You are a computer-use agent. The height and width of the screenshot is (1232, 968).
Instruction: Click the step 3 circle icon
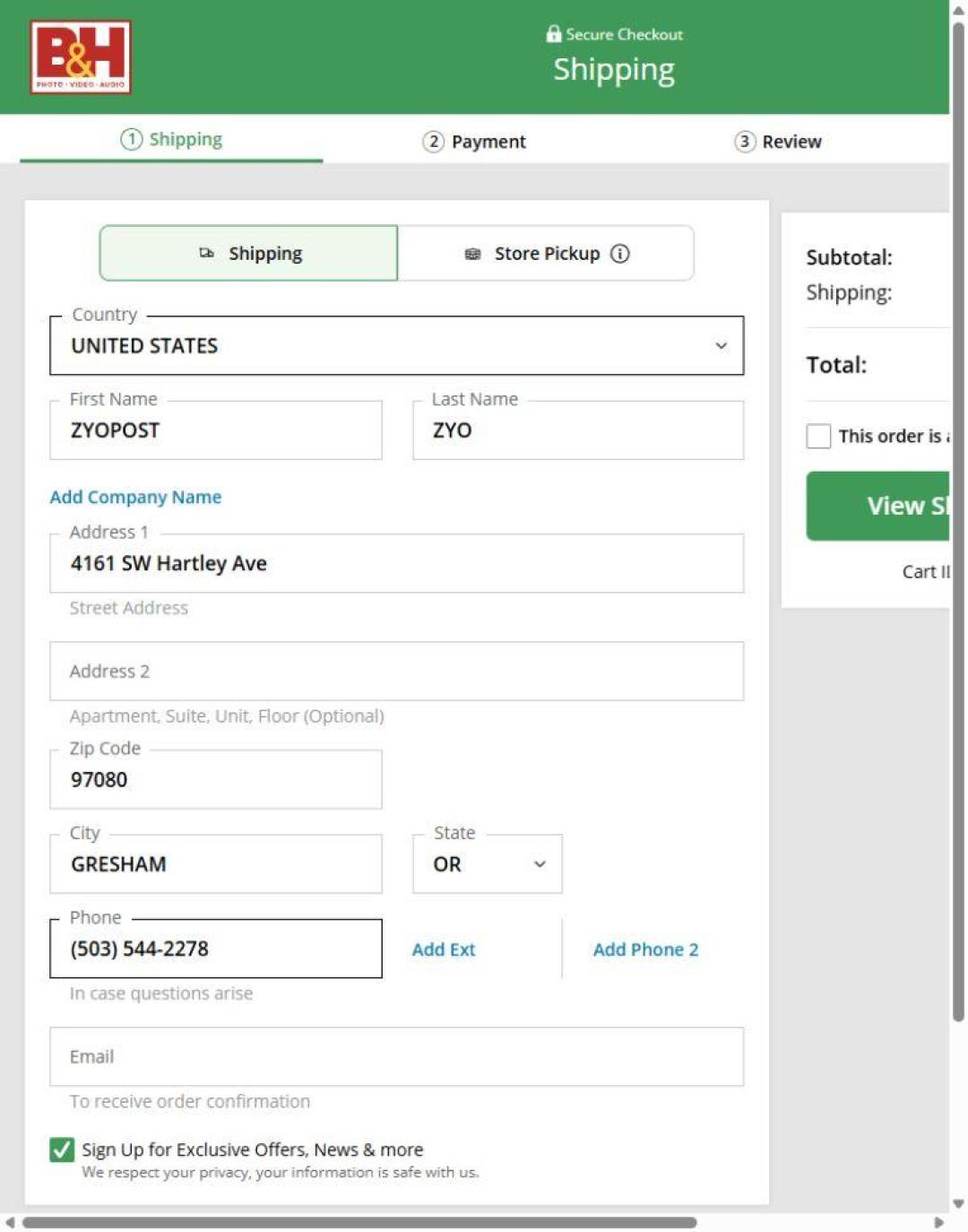745,142
